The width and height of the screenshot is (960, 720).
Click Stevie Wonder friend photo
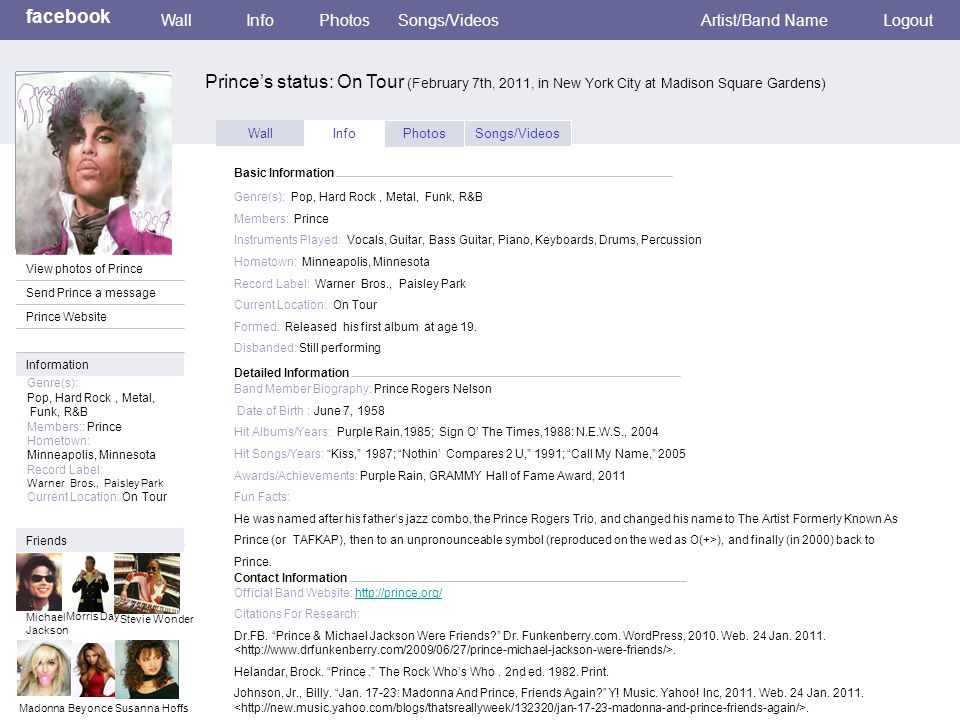(x=147, y=583)
